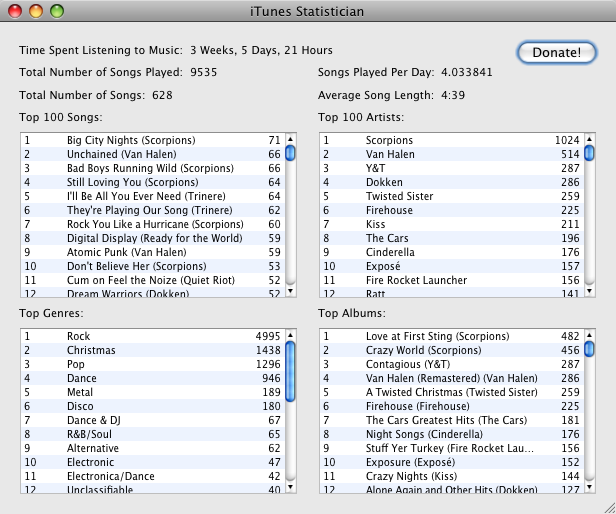Click the Top Artists scroll up arrow

coord(589,139)
